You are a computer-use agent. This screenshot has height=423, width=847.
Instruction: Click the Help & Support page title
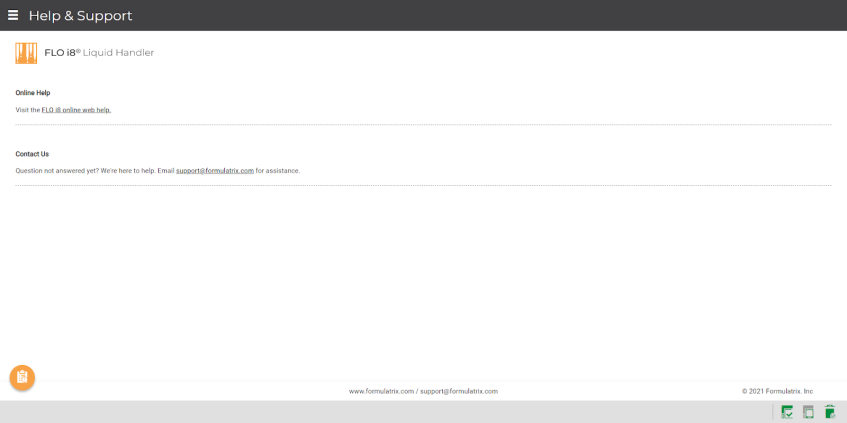point(80,16)
